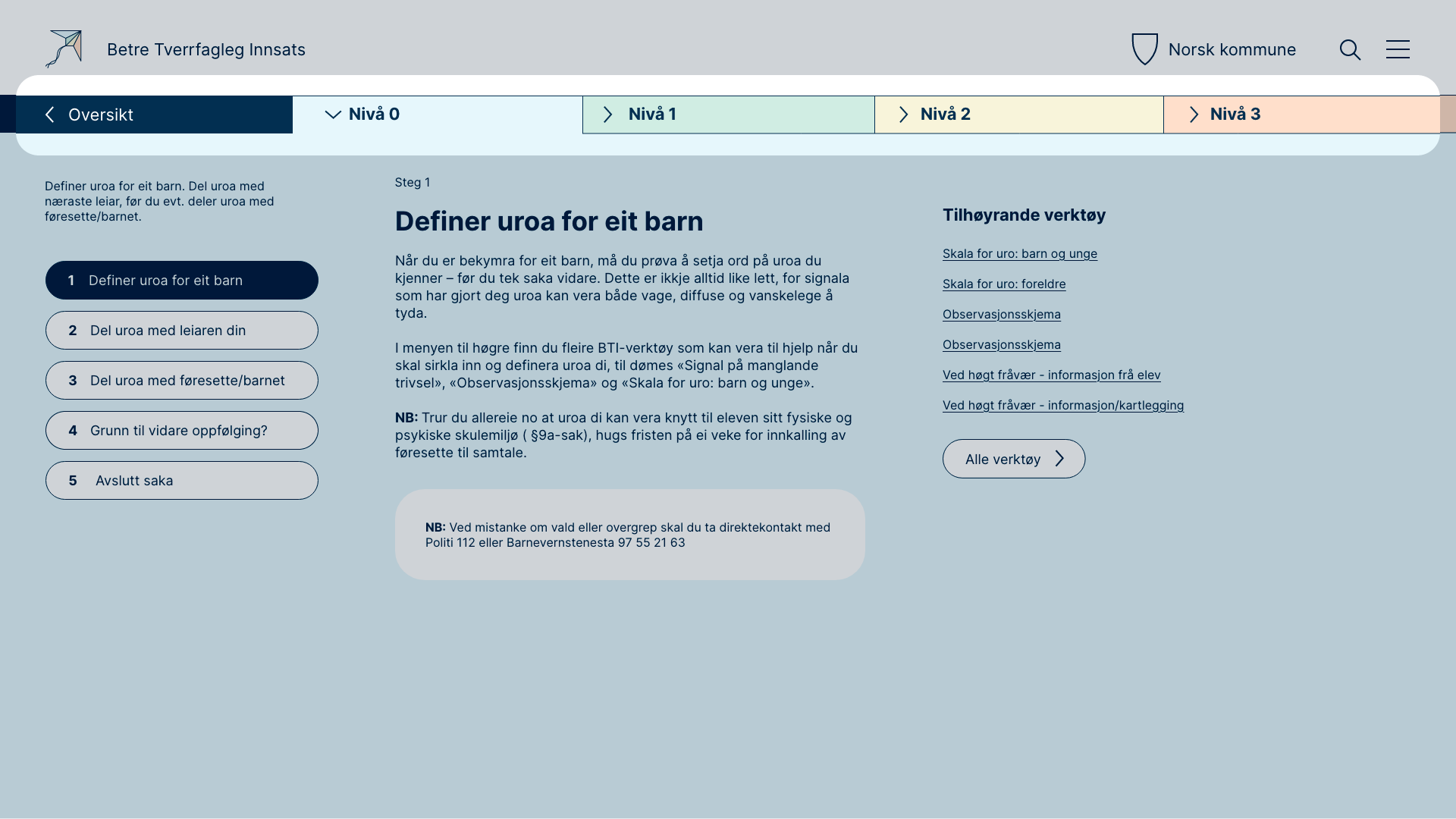The width and height of the screenshot is (1456, 819).
Task: Select step 5 Avslutt saka
Action: click(x=182, y=481)
